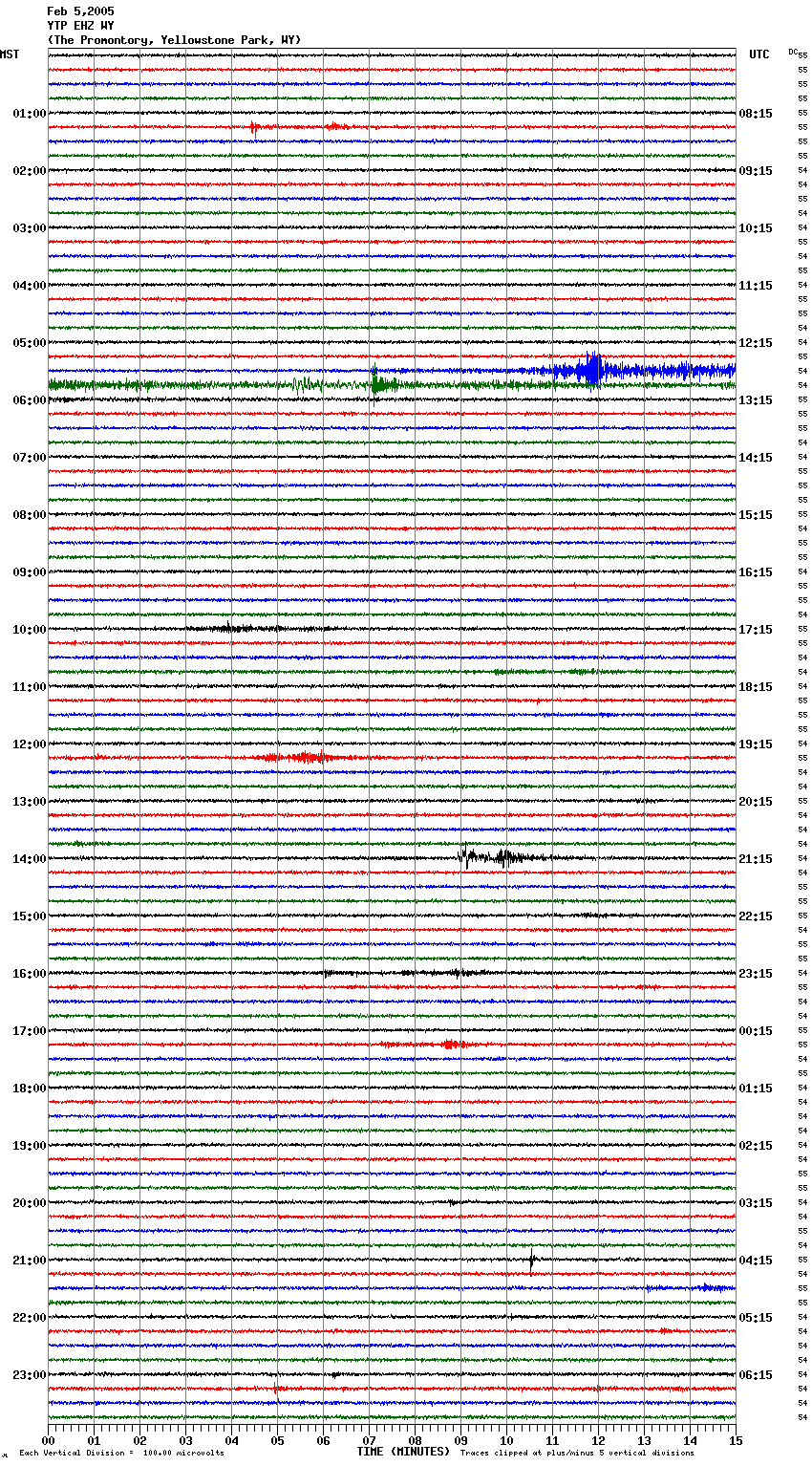The height and width of the screenshot is (1466, 812).
Task: Click minute tick label 15 on bottom axis
Action: (736, 1440)
